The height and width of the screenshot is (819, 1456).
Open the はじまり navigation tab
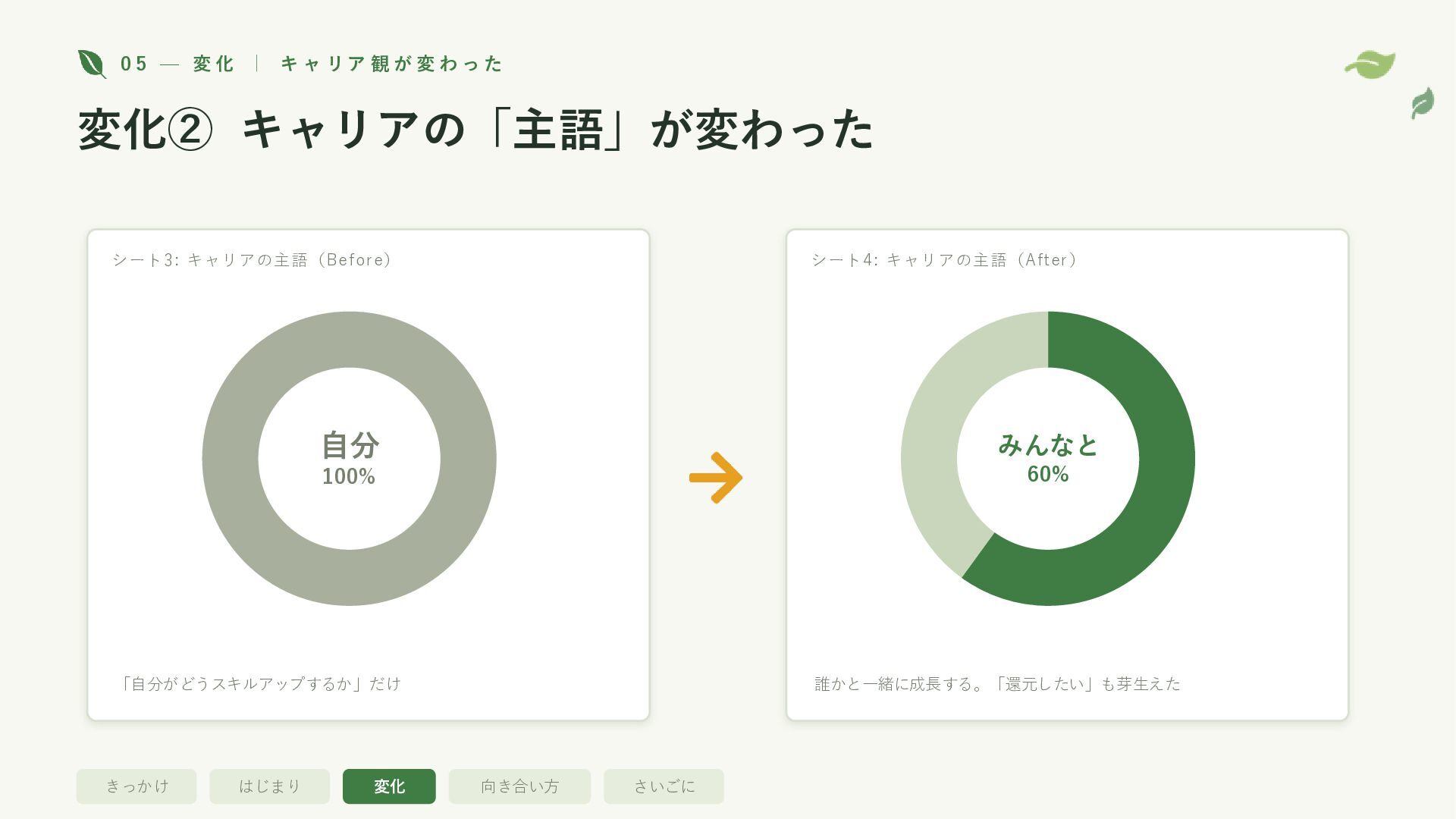click(x=269, y=786)
